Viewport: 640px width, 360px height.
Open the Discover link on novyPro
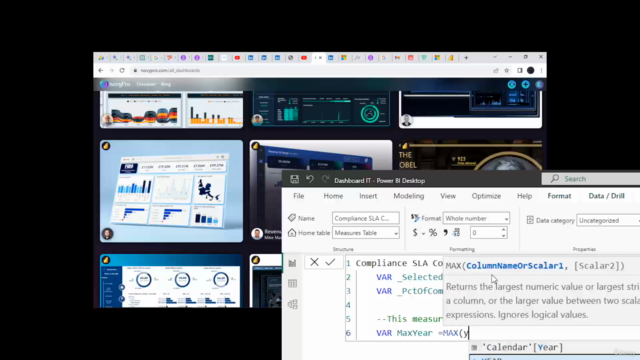coord(146,84)
